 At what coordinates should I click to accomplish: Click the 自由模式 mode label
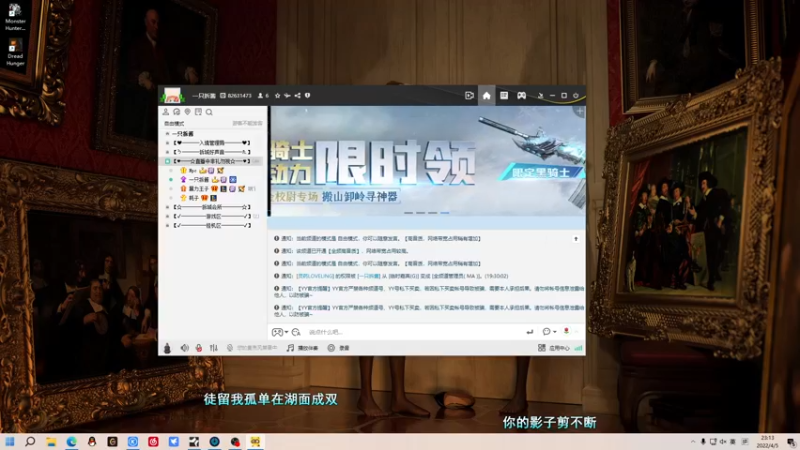174,123
